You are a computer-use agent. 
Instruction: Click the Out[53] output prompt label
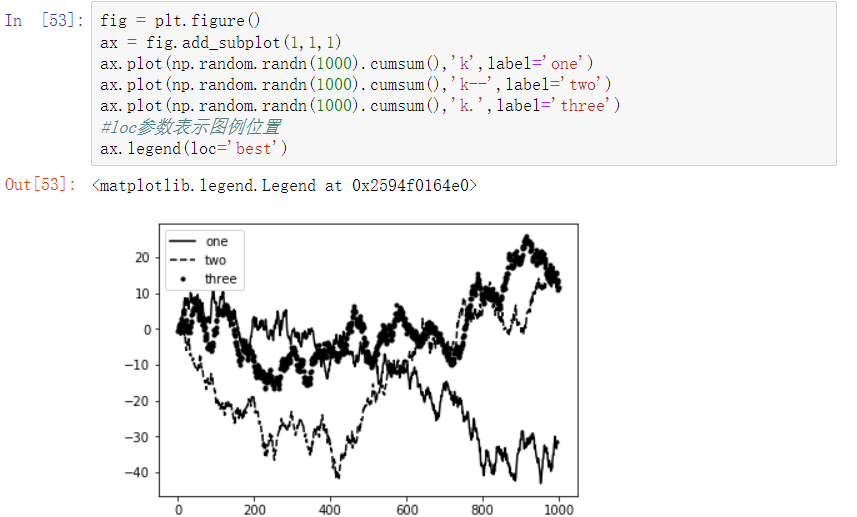40,185
